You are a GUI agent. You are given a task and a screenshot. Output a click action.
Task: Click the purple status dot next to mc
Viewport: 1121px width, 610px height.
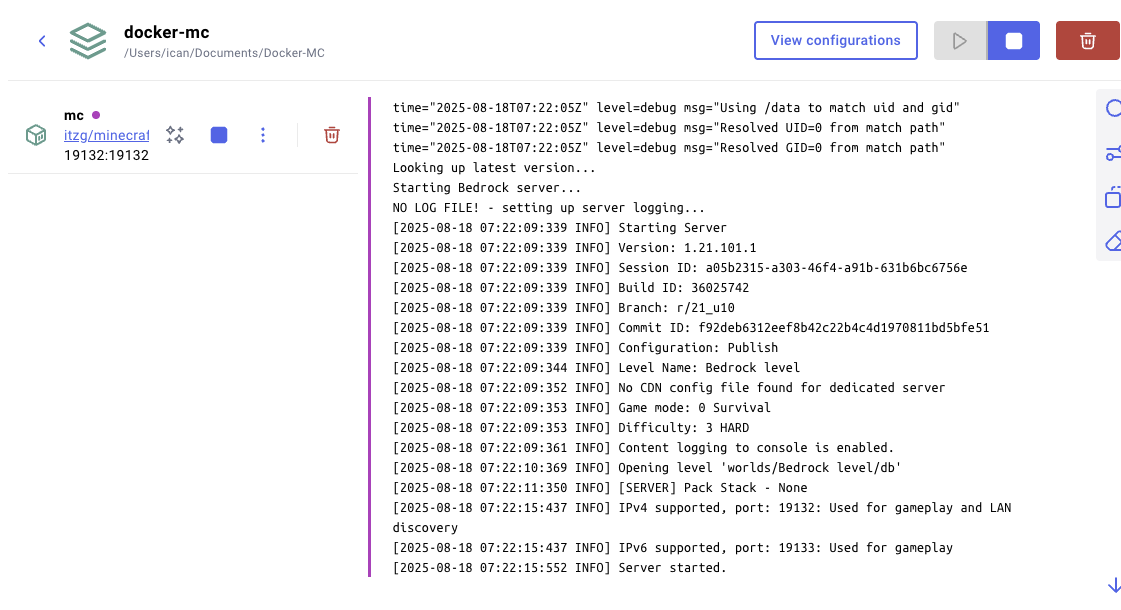[96, 115]
